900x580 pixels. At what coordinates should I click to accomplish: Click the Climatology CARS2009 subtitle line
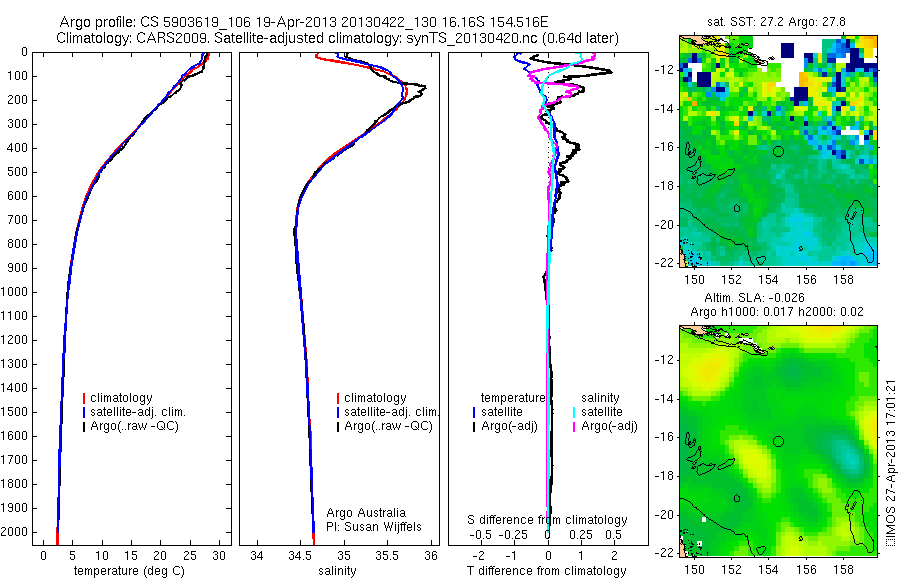pos(338,38)
